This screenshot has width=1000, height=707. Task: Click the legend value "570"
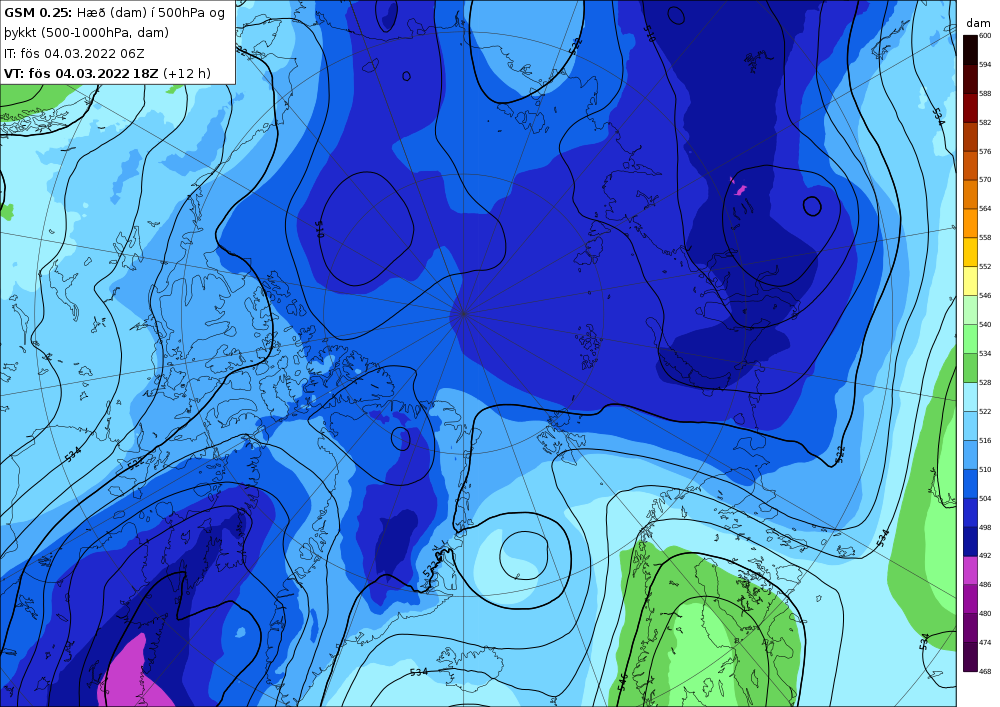985,180
